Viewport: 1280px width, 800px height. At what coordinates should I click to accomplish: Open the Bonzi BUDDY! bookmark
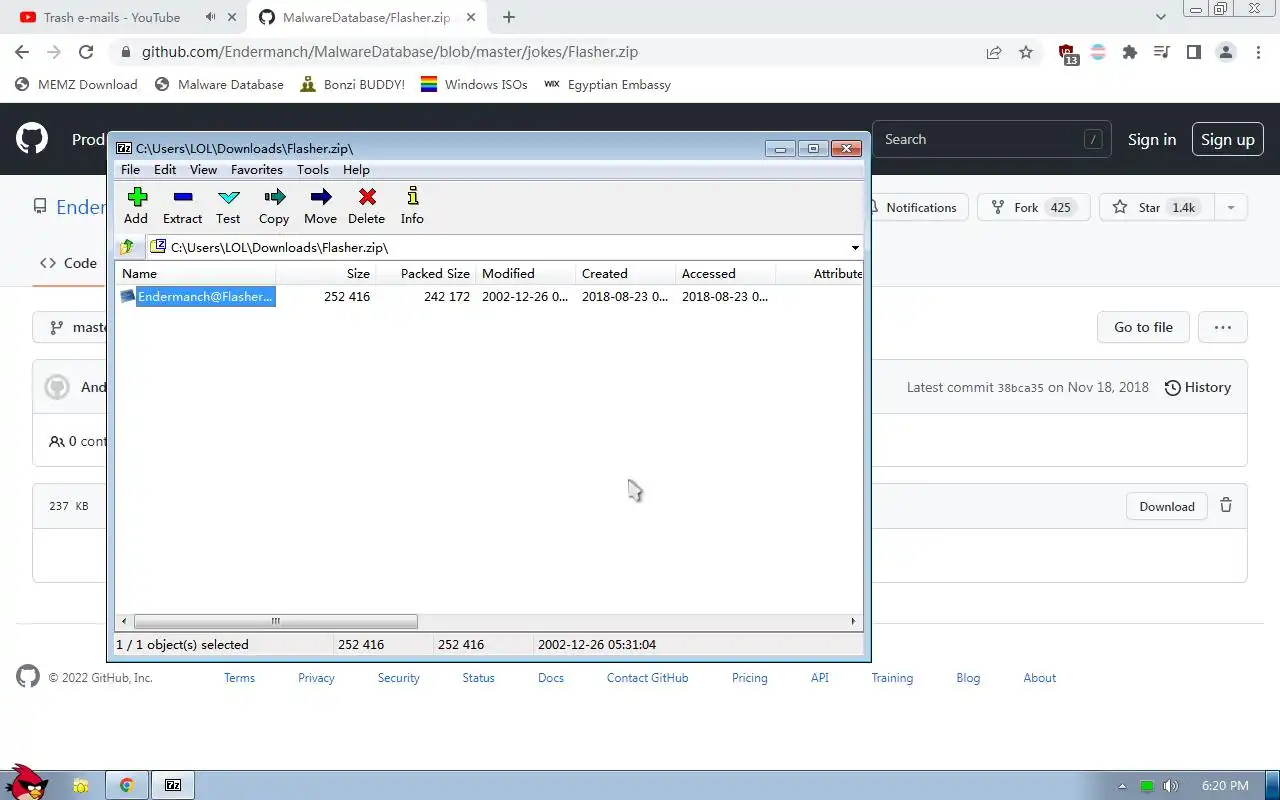(x=353, y=84)
